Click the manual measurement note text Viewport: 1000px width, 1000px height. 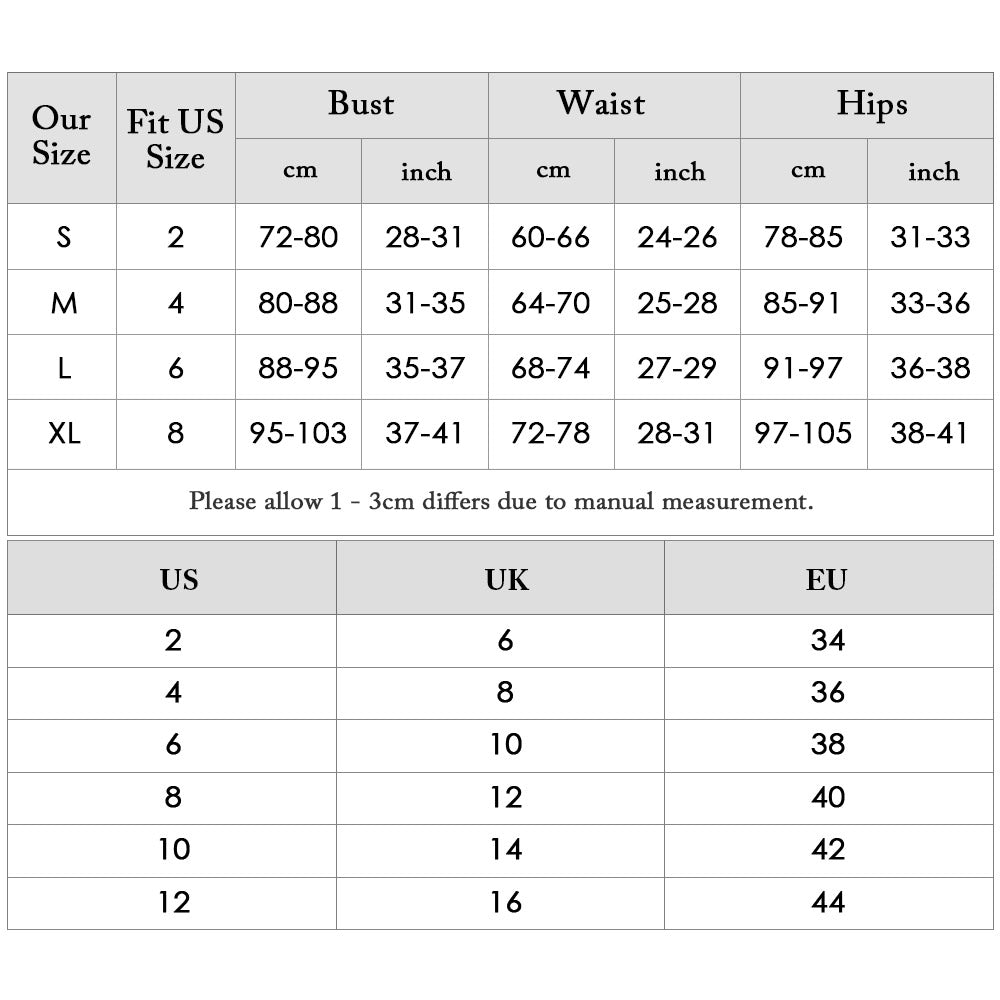[x=501, y=501]
